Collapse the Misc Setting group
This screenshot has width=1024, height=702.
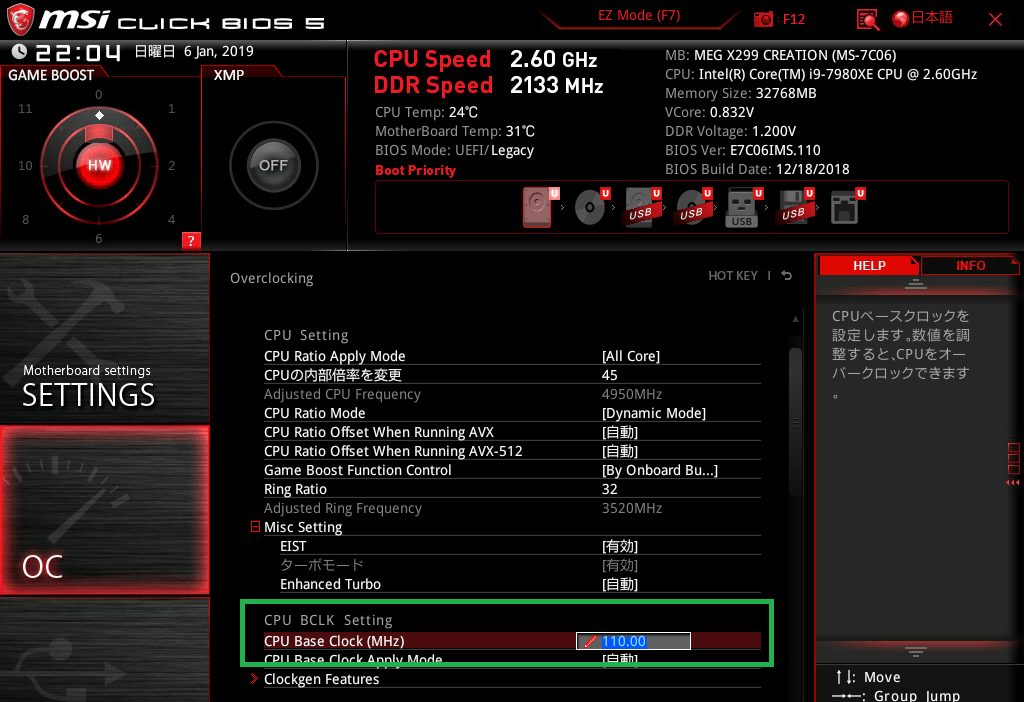255,526
